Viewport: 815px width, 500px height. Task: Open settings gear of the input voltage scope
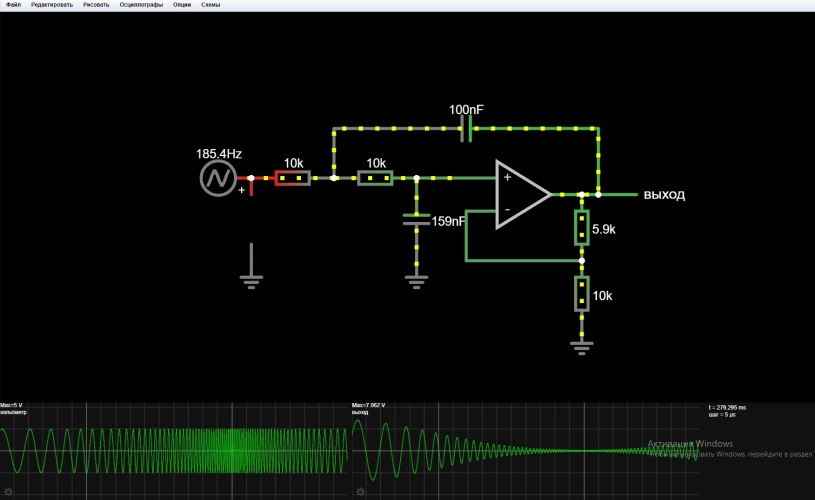pos(8,492)
